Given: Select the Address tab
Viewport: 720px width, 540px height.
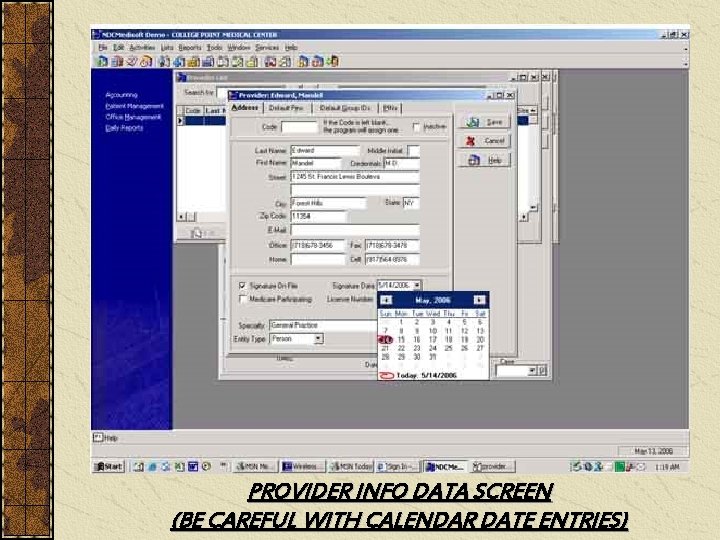Looking at the screenshot, I should tap(245, 107).
